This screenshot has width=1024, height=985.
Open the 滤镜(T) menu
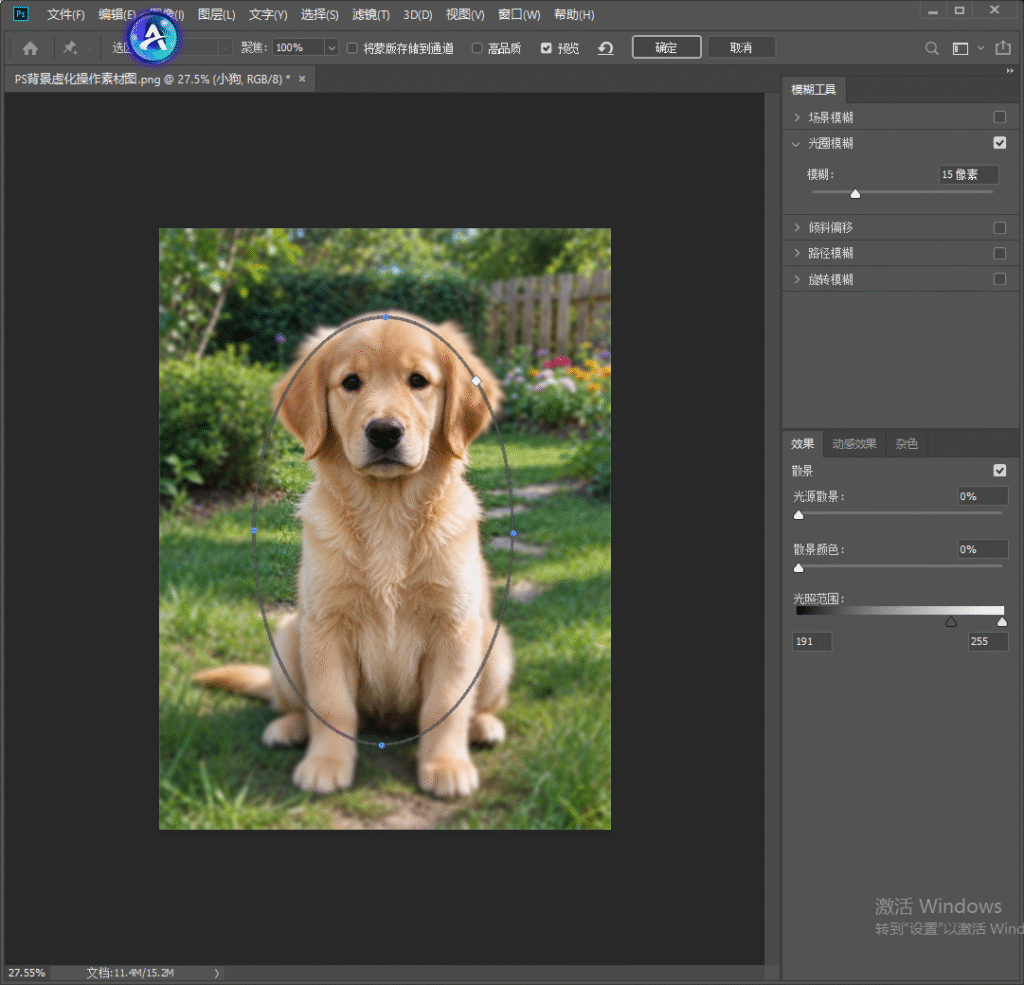point(370,14)
